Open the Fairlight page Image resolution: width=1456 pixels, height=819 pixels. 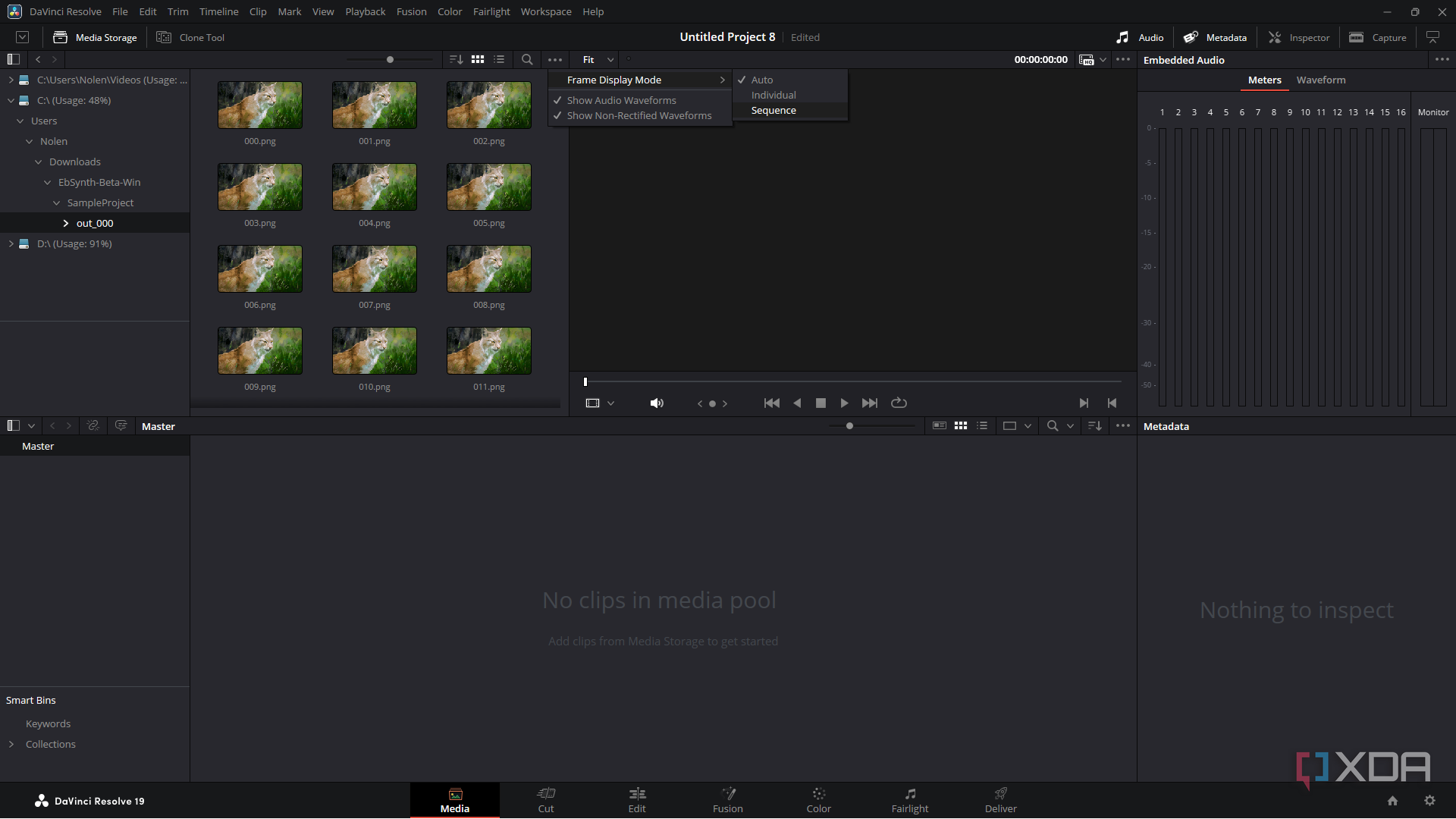click(x=910, y=800)
